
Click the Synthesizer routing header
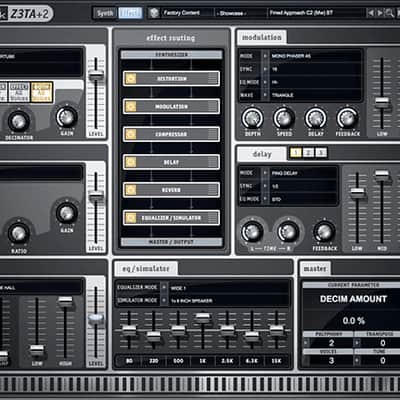pyautogui.click(x=171, y=55)
